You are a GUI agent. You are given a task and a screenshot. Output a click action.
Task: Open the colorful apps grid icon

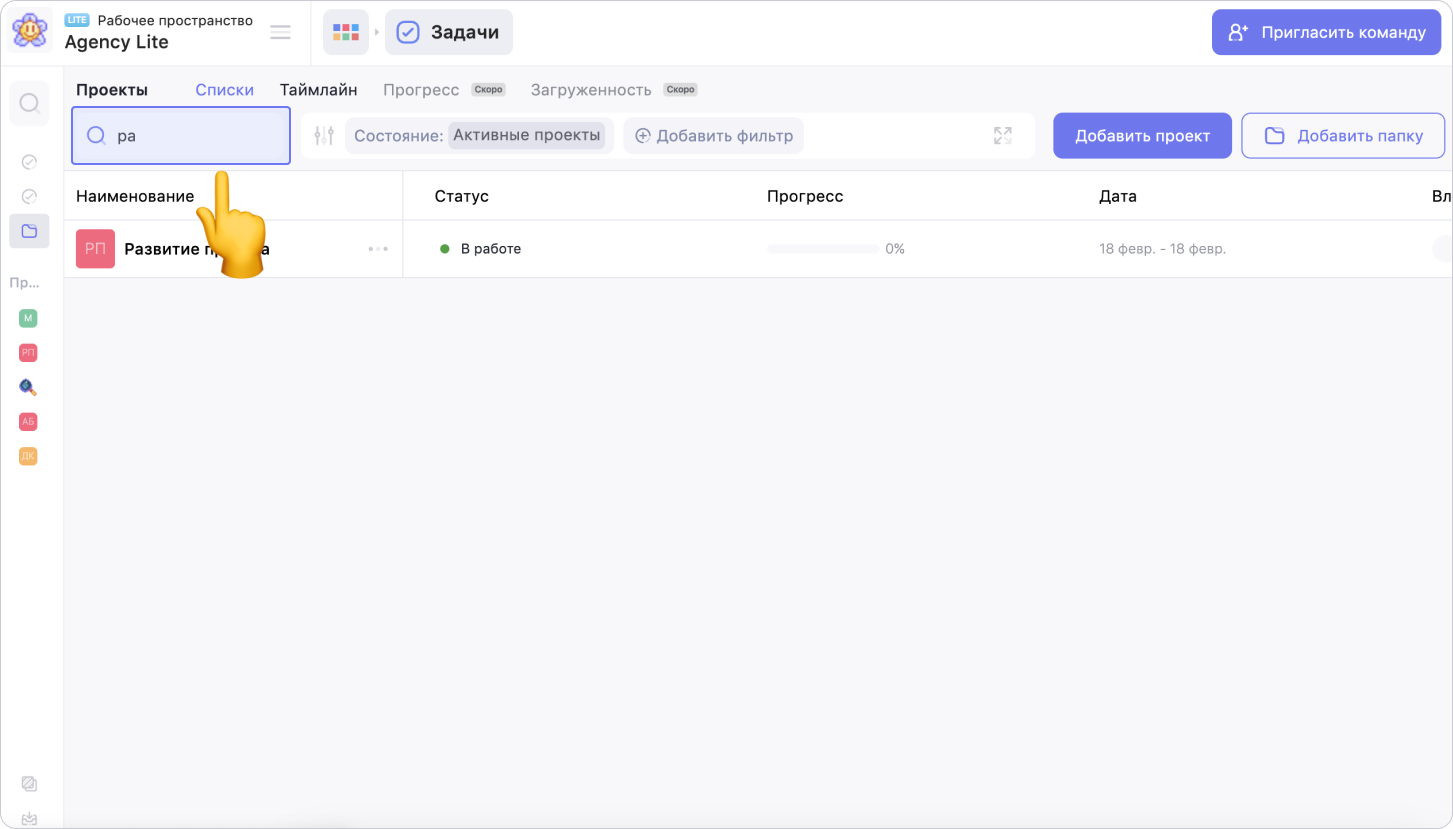pyautogui.click(x=346, y=32)
